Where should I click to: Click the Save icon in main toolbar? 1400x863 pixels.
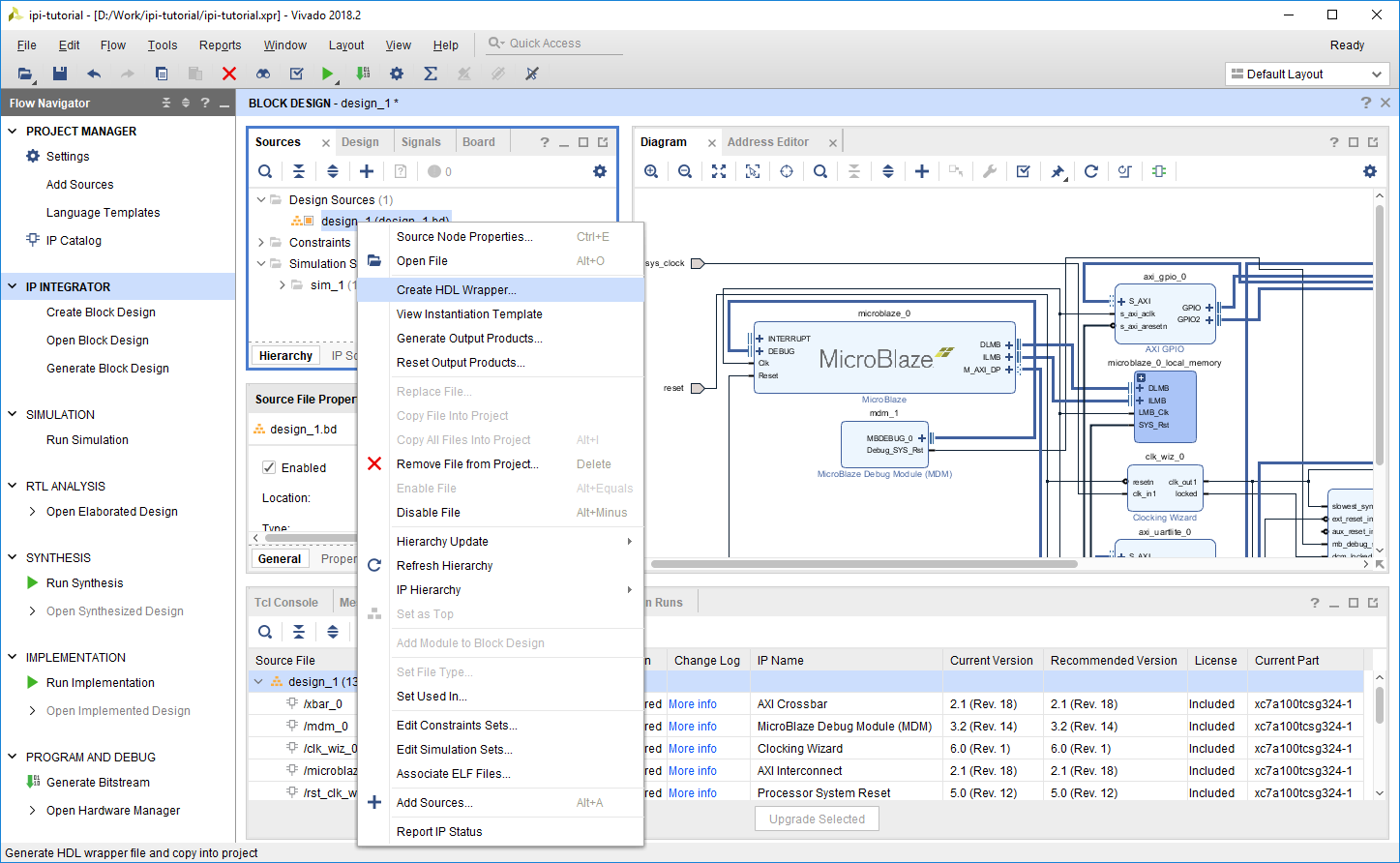point(60,74)
